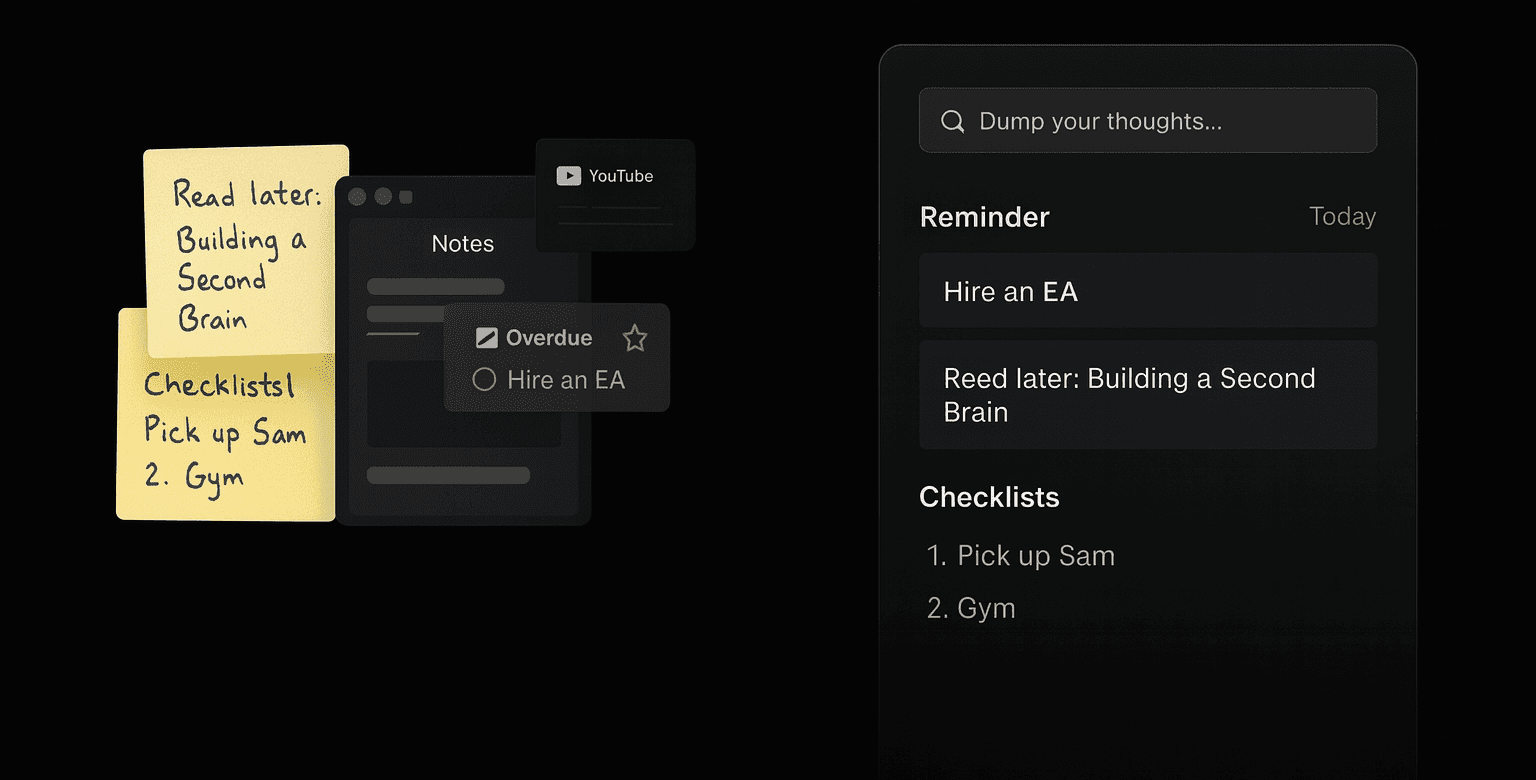The height and width of the screenshot is (780, 1536).
Task: Click the magnifying glass search icon
Action: click(x=953, y=121)
